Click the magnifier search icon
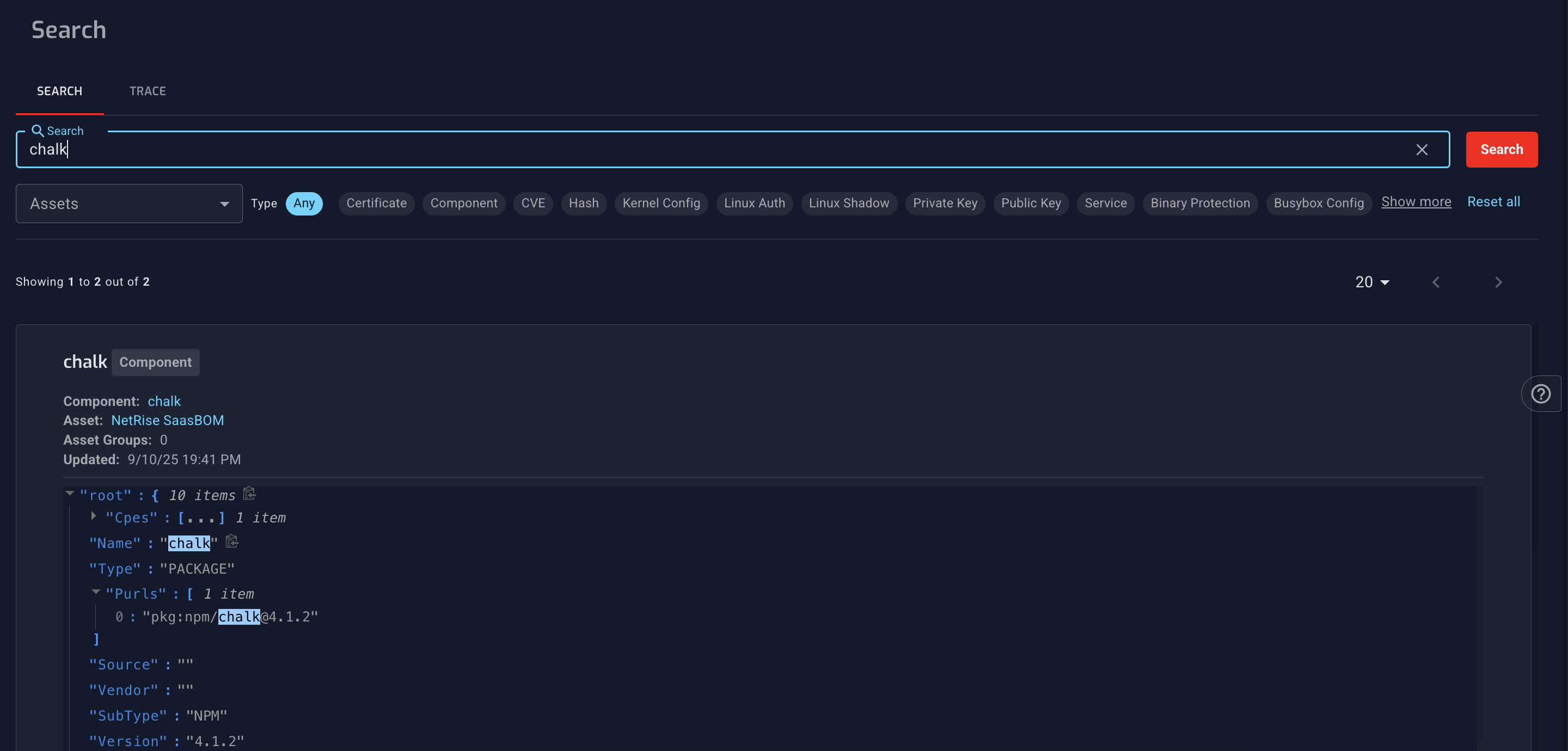This screenshot has height=751, width=1568. [37, 131]
